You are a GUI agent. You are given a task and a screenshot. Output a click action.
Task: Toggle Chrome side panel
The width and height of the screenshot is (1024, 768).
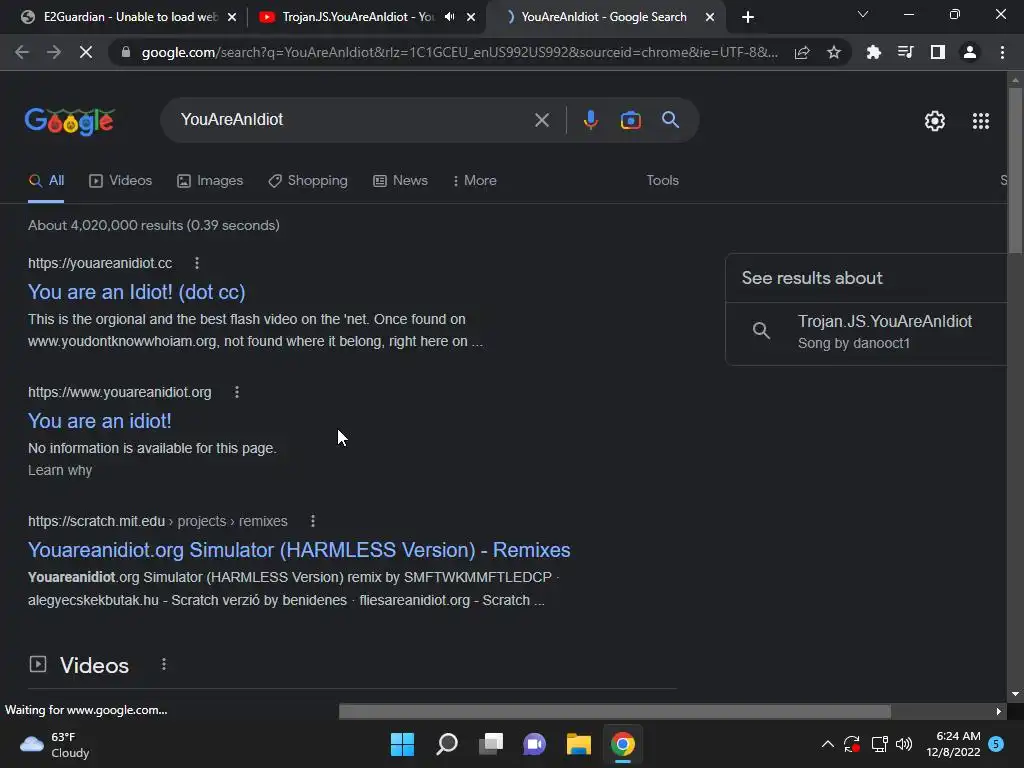coord(938,52)
